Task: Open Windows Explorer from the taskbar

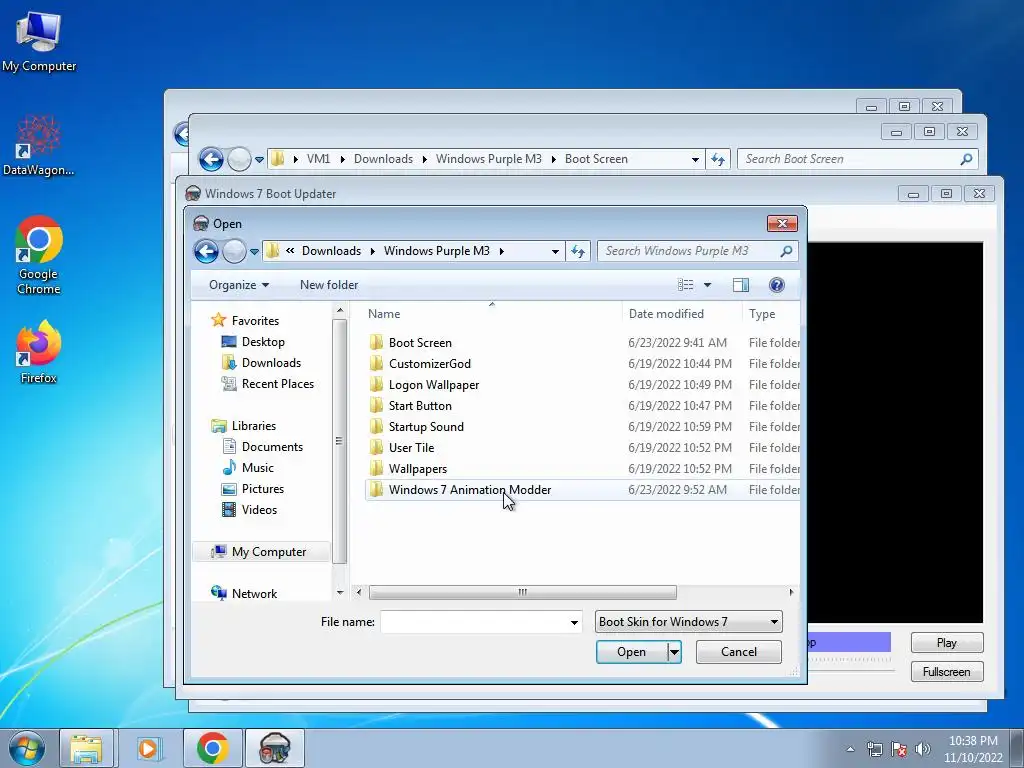Action: point(86,748)
